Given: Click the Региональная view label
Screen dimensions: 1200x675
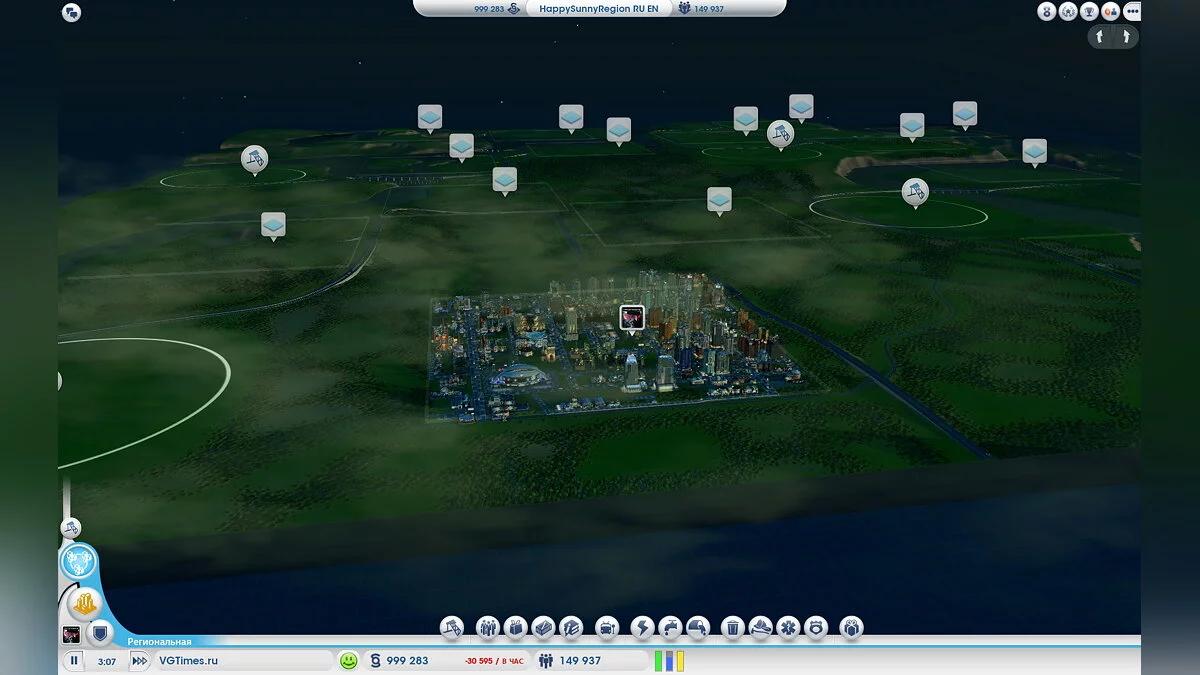Looking at the screenshot, I should (x=160, y=642).
